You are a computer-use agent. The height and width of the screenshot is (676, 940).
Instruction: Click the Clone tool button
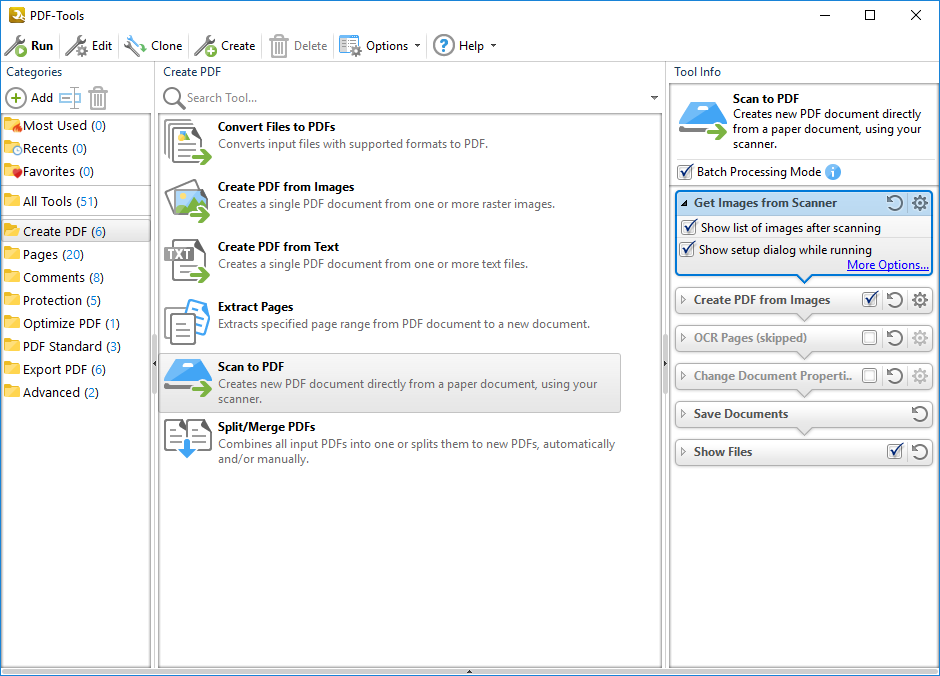[153, 46]
